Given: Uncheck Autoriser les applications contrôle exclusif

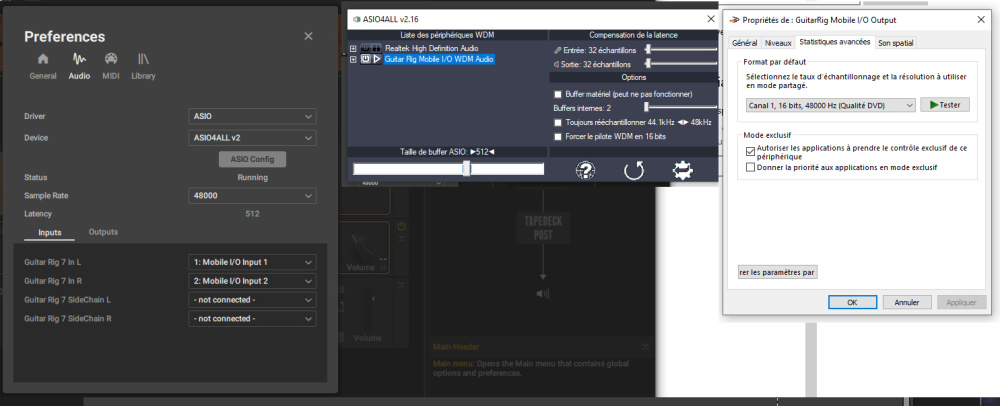Looking at the screenshot, I should point(750,151).
